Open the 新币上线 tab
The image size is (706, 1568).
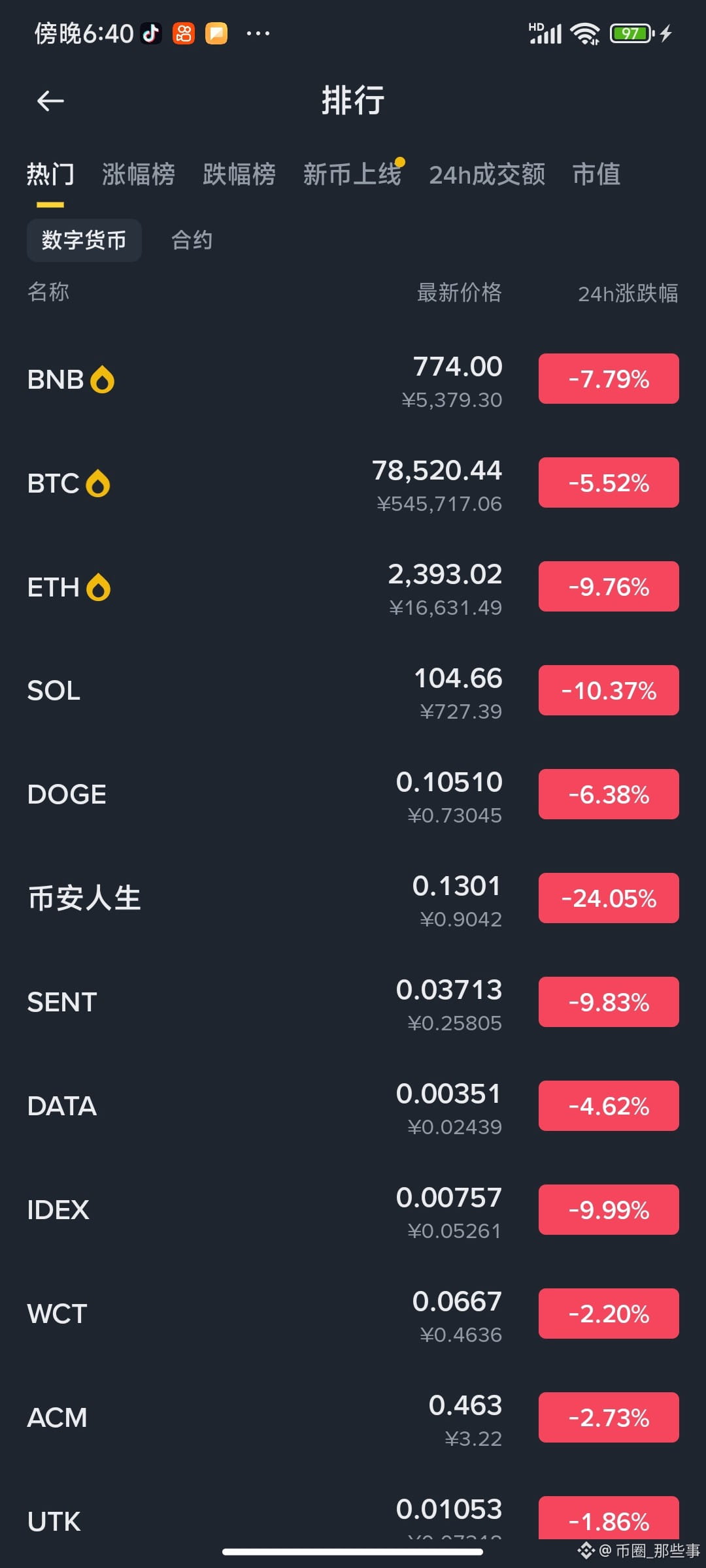352,174
